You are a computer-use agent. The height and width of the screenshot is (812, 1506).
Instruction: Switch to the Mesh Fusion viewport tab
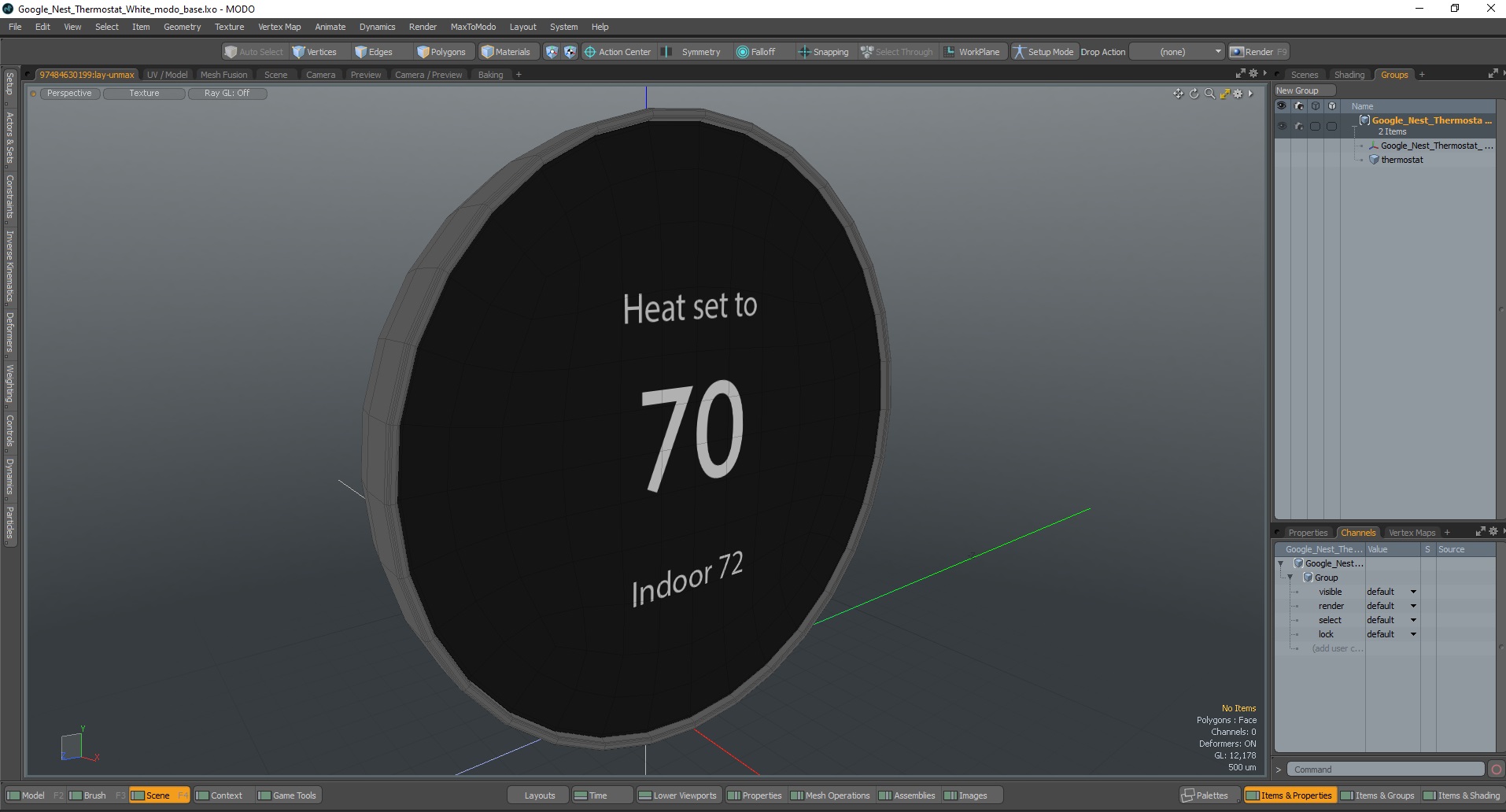click(223, 75)
